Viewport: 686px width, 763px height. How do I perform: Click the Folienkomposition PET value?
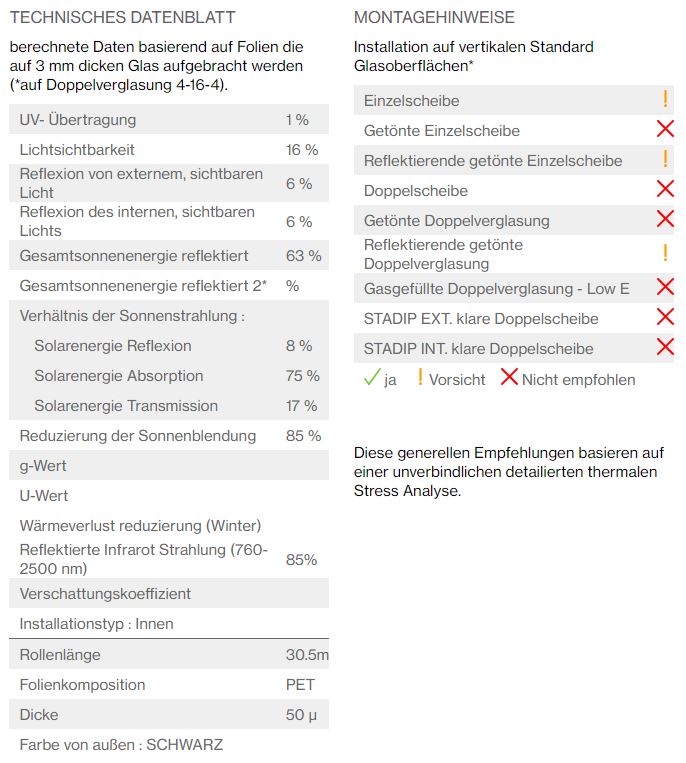point(300,685)
